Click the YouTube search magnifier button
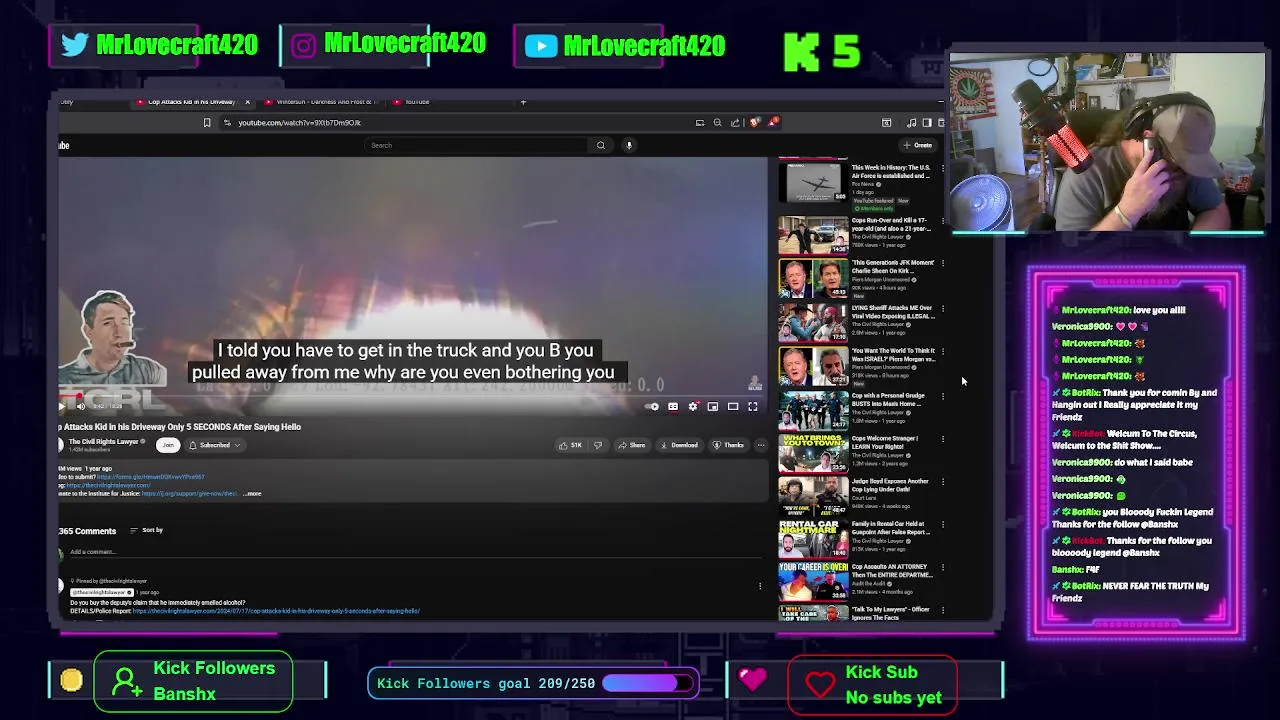 pos(601,145)
